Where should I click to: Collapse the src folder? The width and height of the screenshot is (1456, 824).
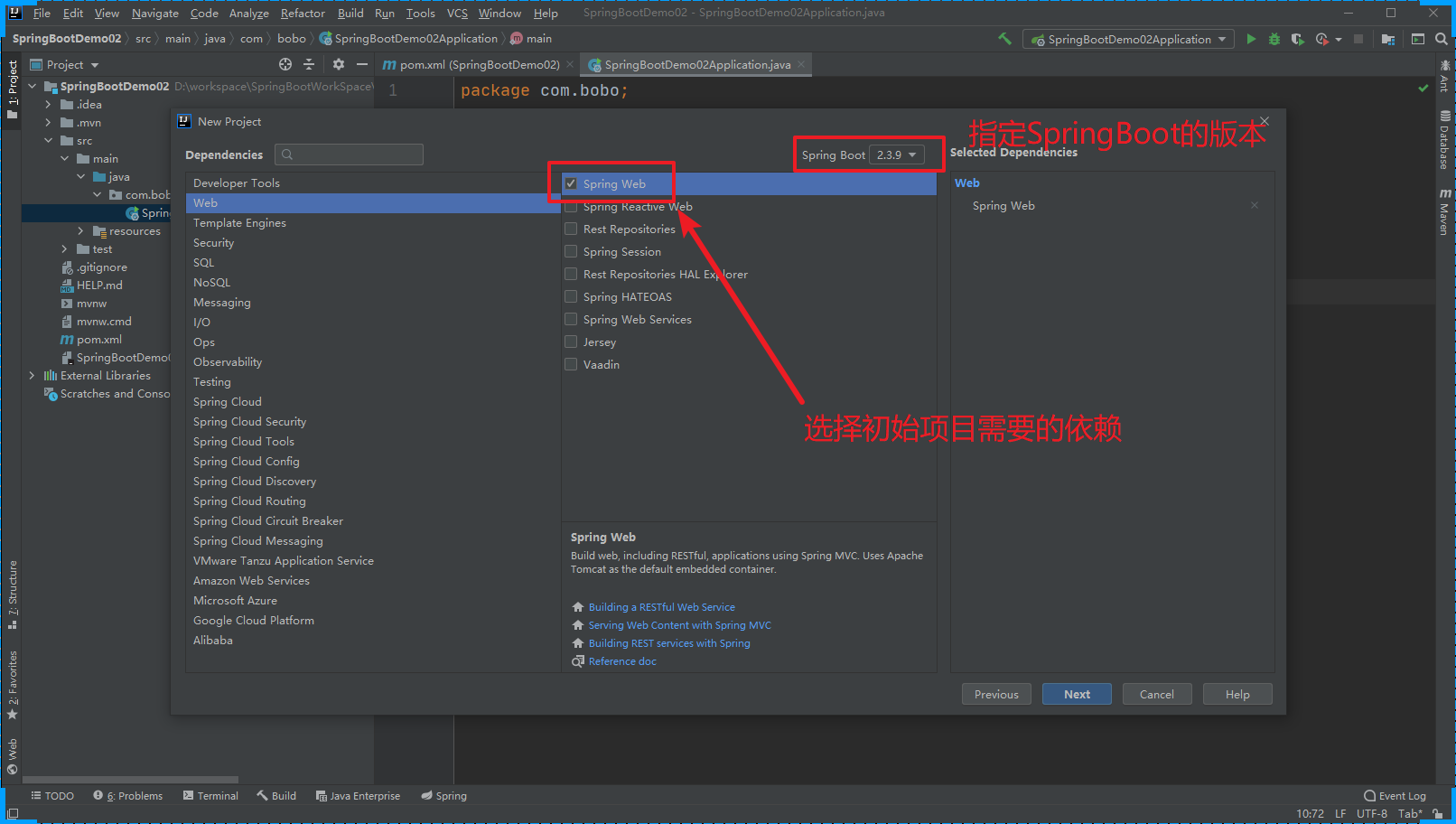[49, 141]
